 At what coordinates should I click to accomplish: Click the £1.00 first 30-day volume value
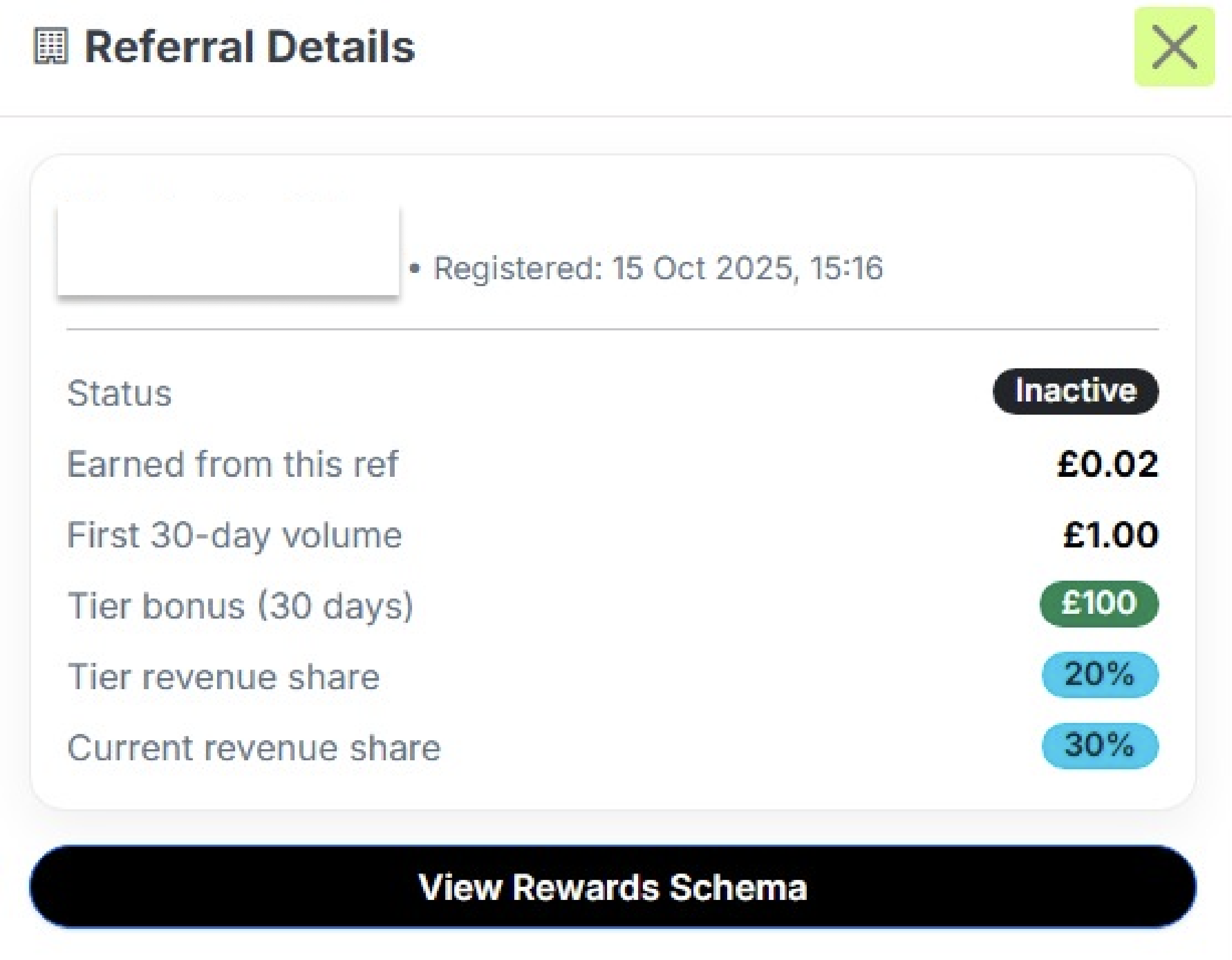(x=1110, y=535)
